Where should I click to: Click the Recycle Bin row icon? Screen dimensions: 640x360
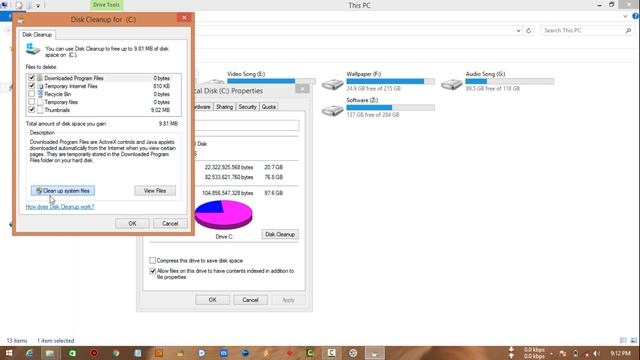coord(40,94)
